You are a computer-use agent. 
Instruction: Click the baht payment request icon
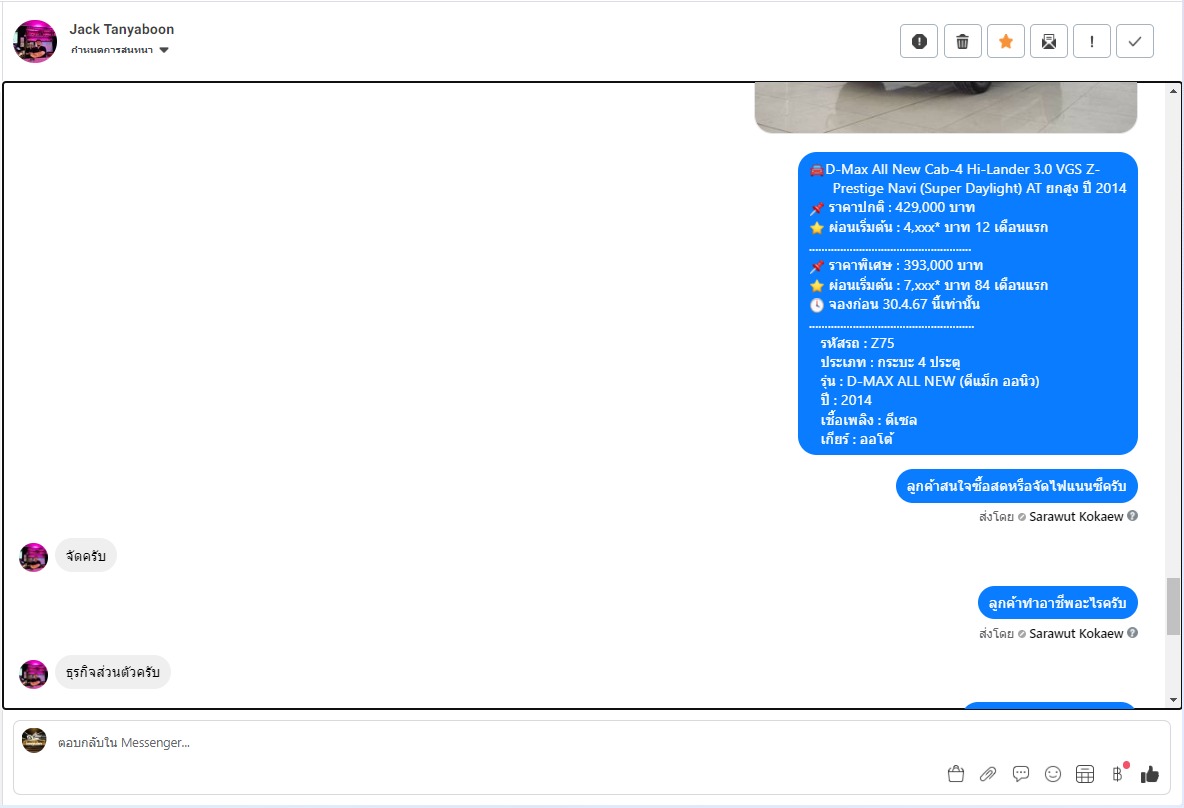point(1118,773)
